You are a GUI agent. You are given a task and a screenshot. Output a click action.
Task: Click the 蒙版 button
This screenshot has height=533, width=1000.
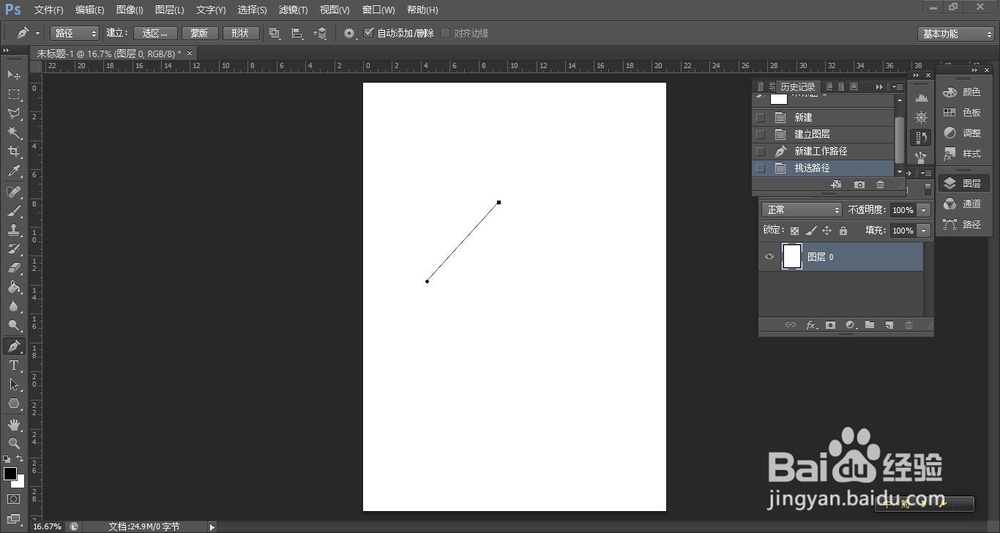click(200, 33)
